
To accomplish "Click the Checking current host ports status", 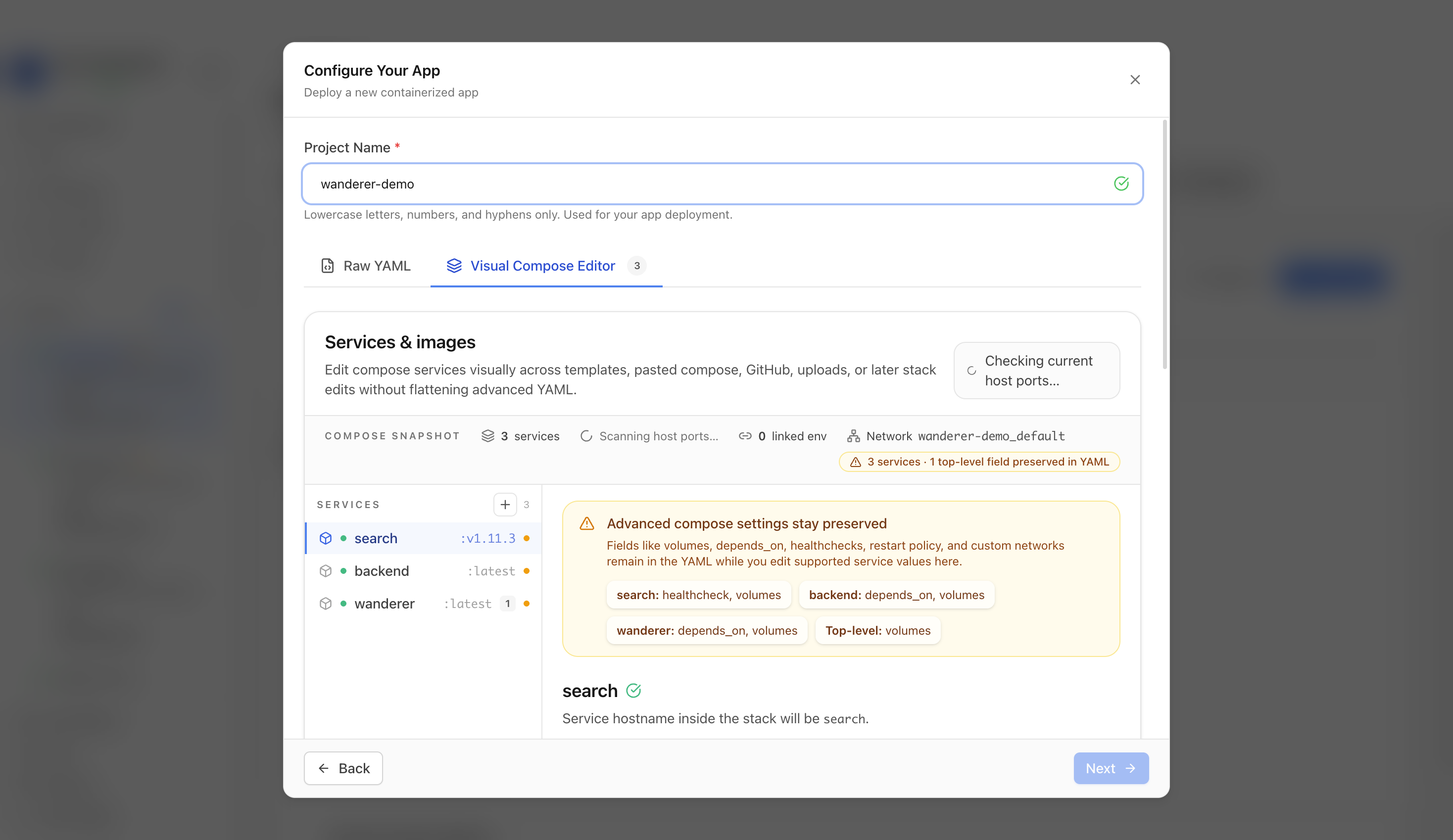I will click(x=1037, y=371).
